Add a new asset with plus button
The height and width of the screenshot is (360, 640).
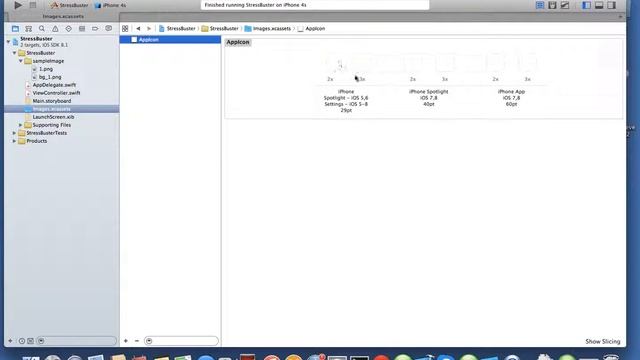pyautogui.click(x=126, y=341)
